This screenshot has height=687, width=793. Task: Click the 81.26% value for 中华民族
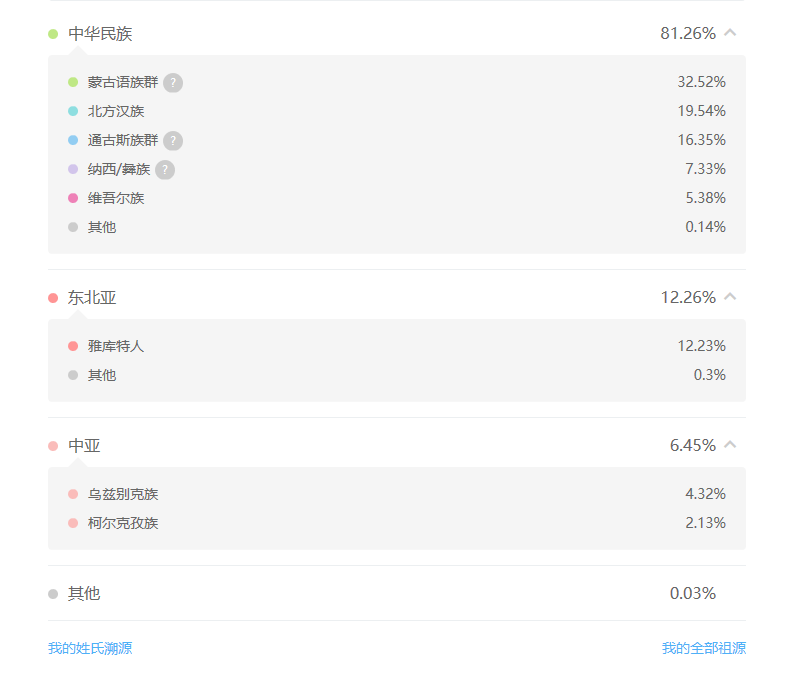(688, 33)
